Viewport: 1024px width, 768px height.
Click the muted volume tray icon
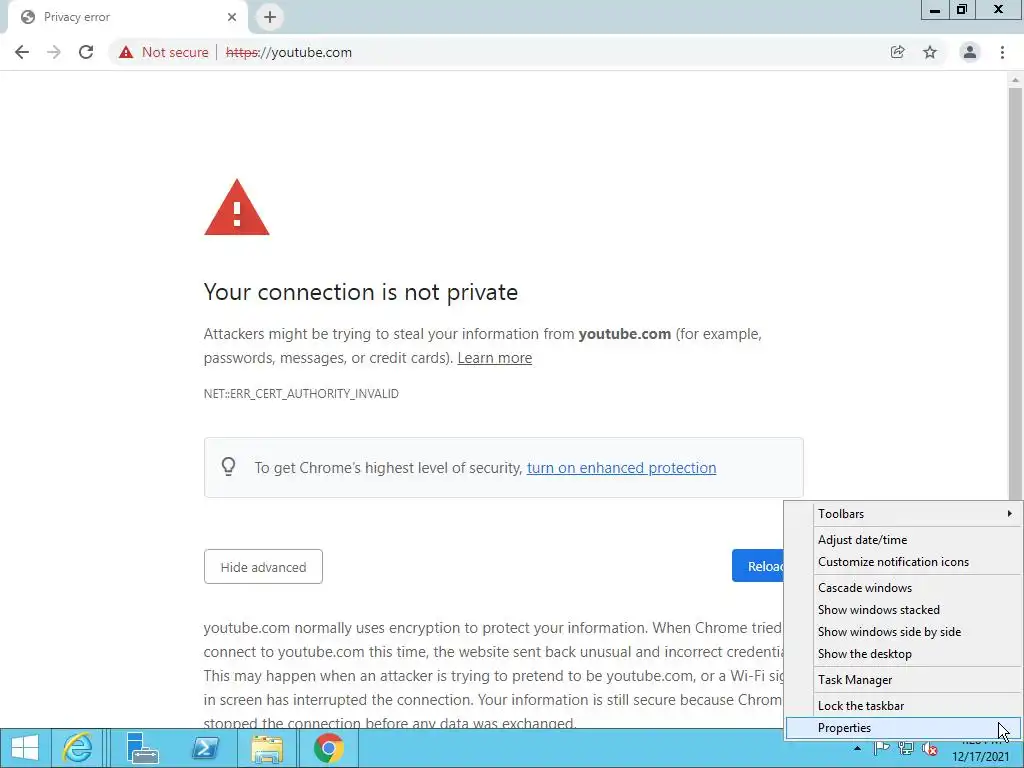(930, 749)
